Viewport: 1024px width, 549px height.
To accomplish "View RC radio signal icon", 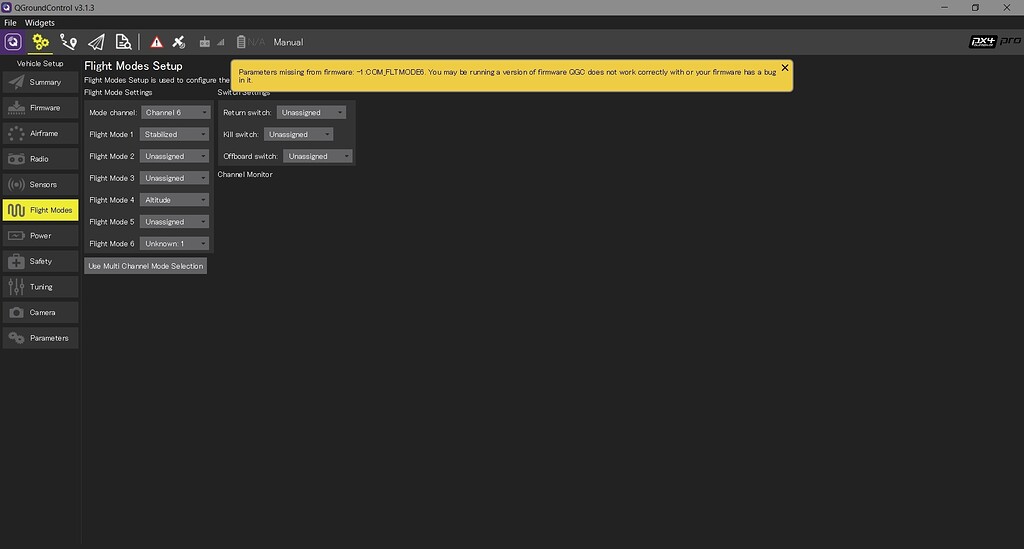I will (x=204, y=42).
